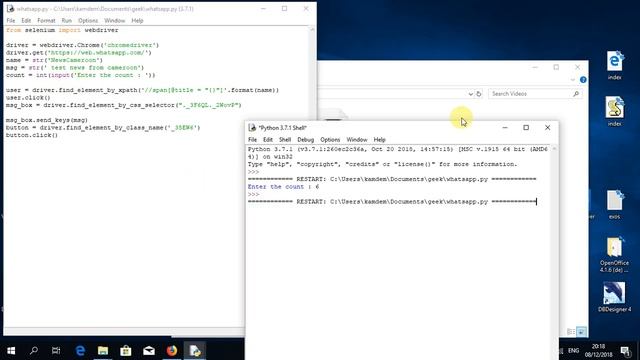
Task: Open Microsoft Store from taskbar
Action: point(126,350)
